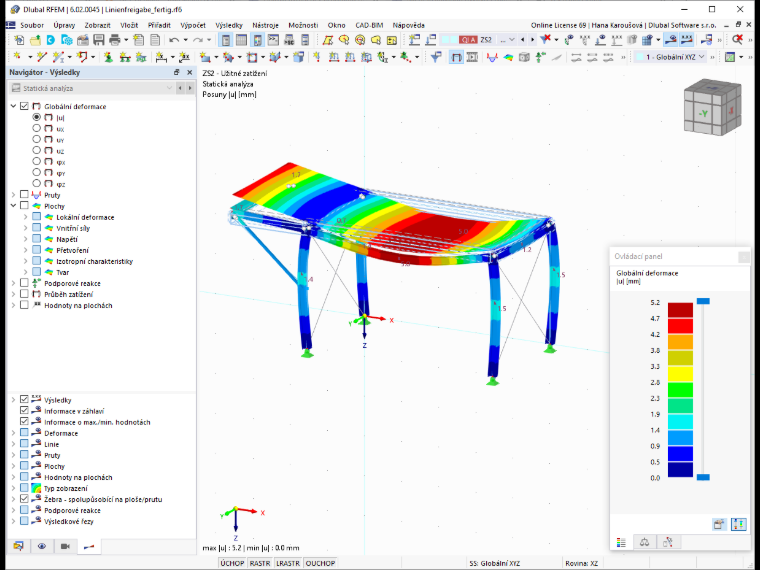This screenshot has height=570, width=760.
Task: Toggle the Žebra - spolupůsobící checkbox
Action: 24,498
